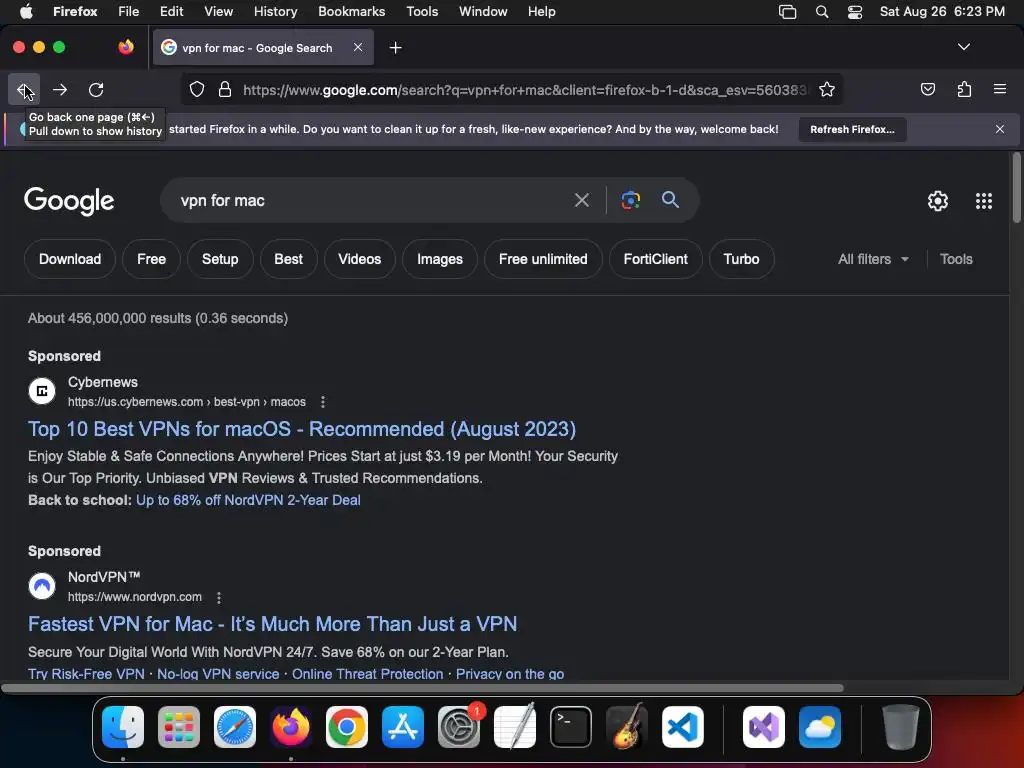Open Google quick settings gear

[938, 200]
